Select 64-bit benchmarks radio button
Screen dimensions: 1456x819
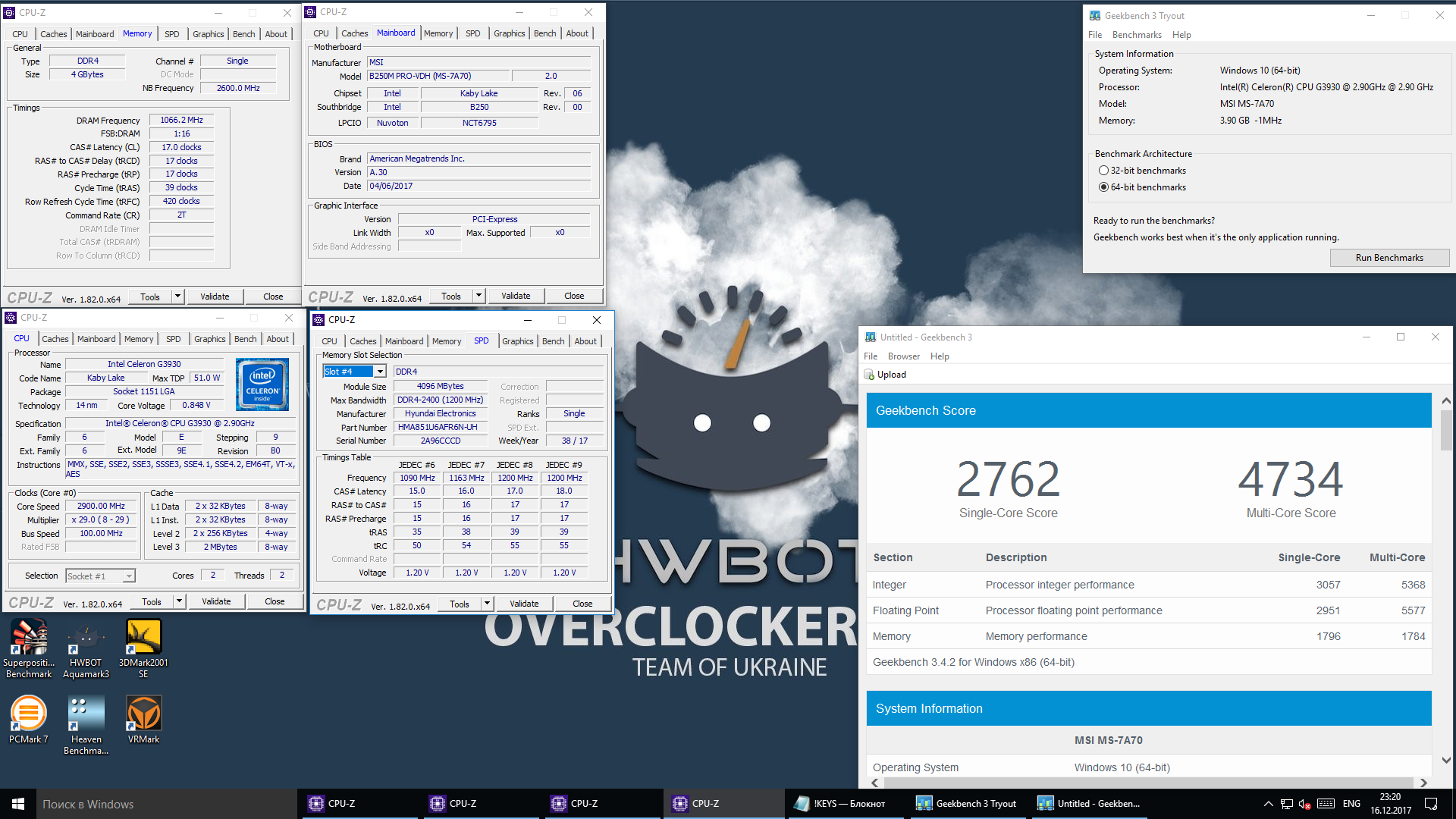tap(1104, 187)
